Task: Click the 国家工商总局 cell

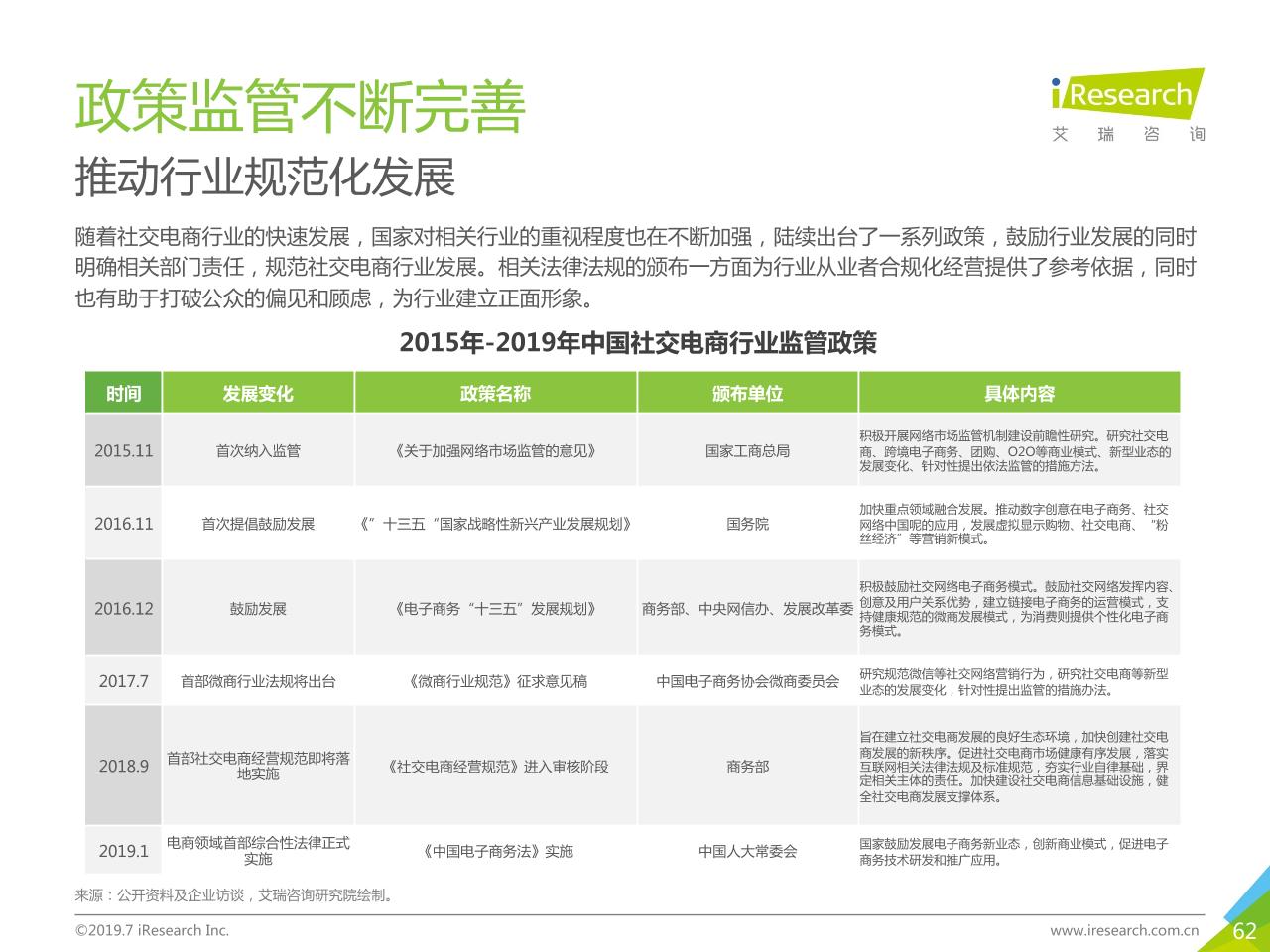Action: (747, 450)
